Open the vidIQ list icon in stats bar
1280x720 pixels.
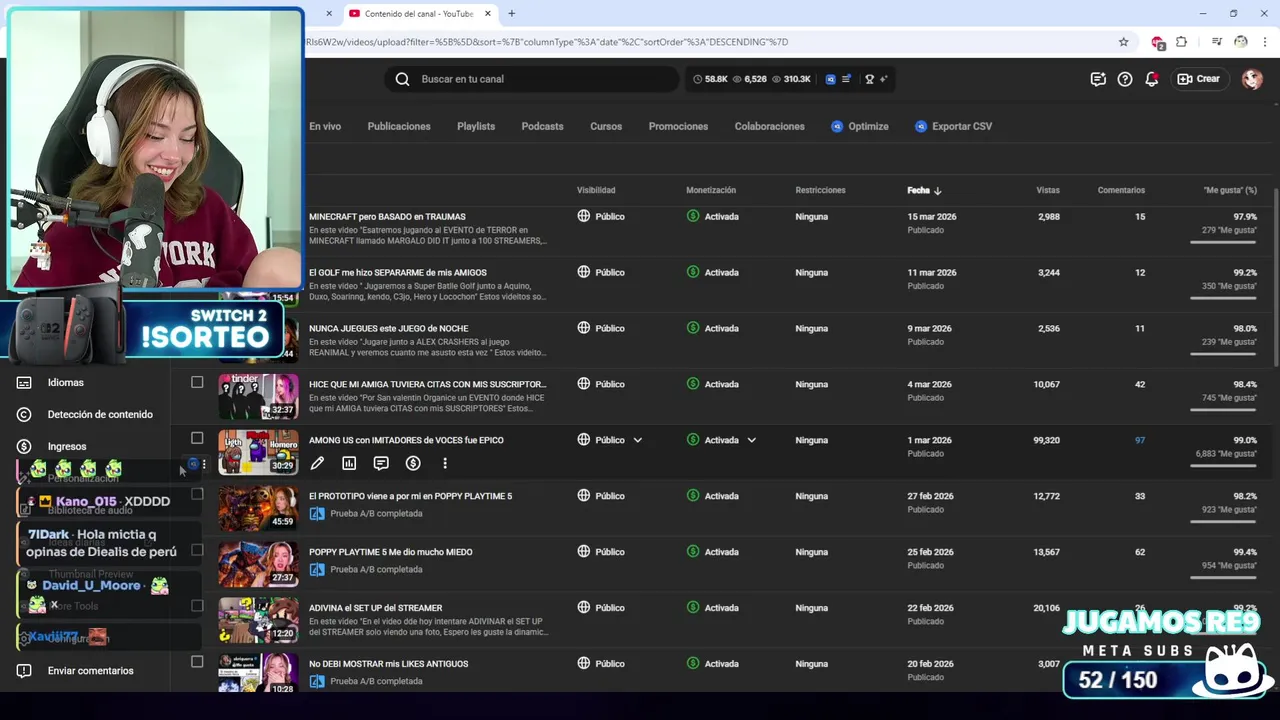(847, 79)
